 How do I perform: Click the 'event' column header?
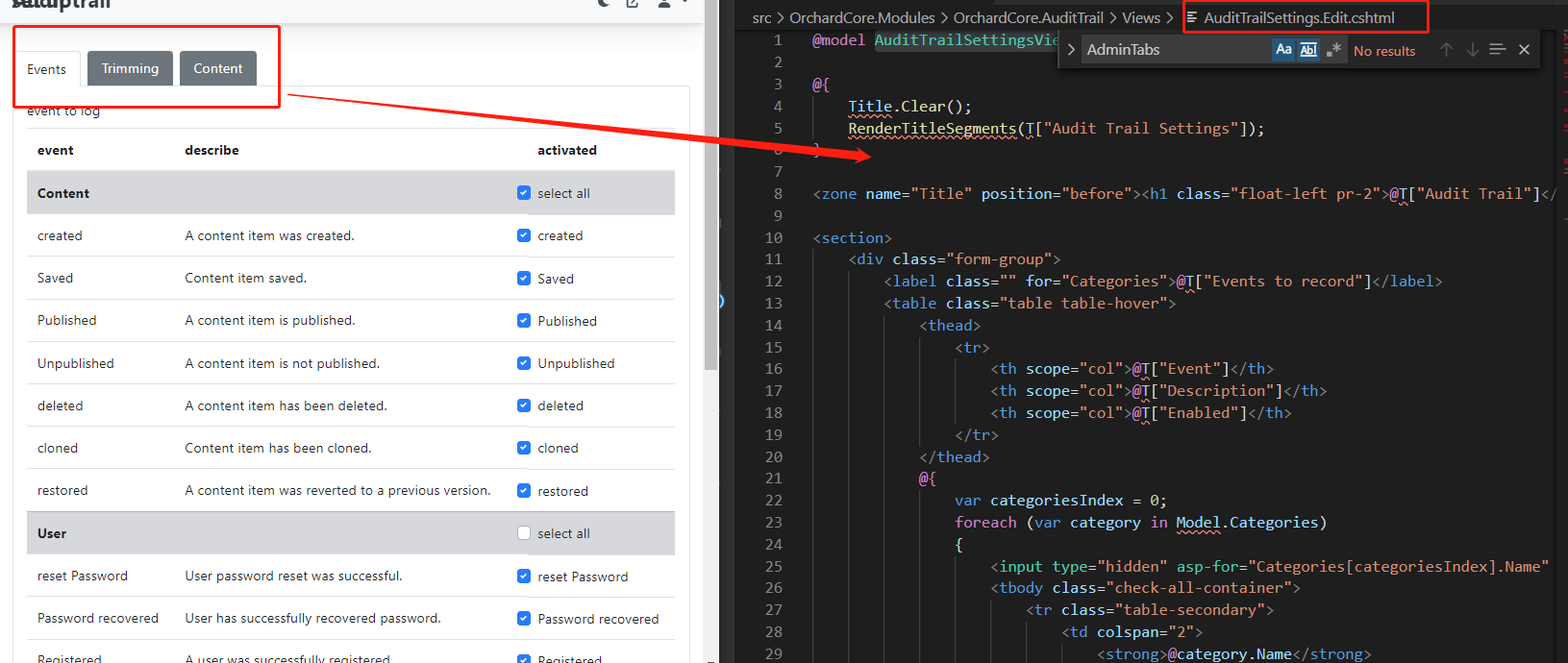pos(56,150)
